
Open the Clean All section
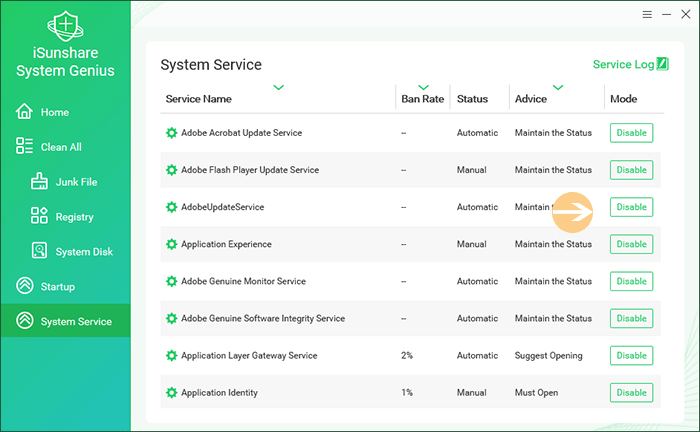click(60, 147)
